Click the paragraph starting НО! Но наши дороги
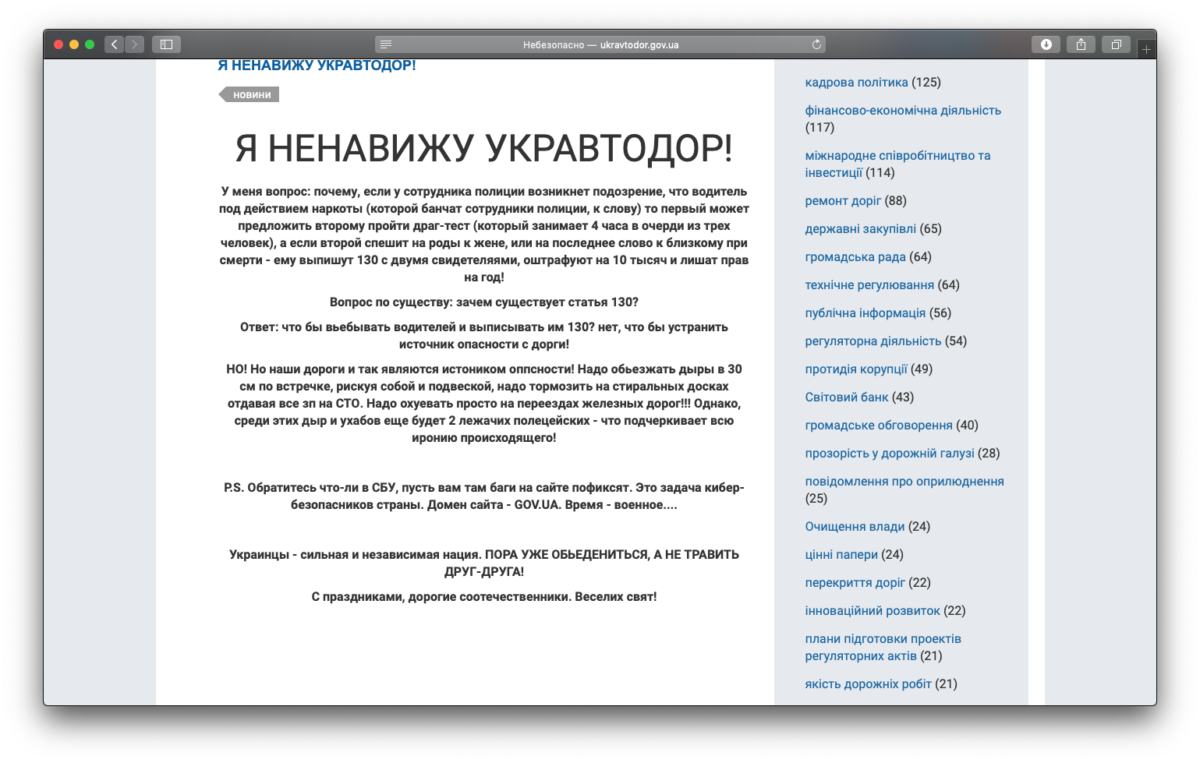 [484, 403]
